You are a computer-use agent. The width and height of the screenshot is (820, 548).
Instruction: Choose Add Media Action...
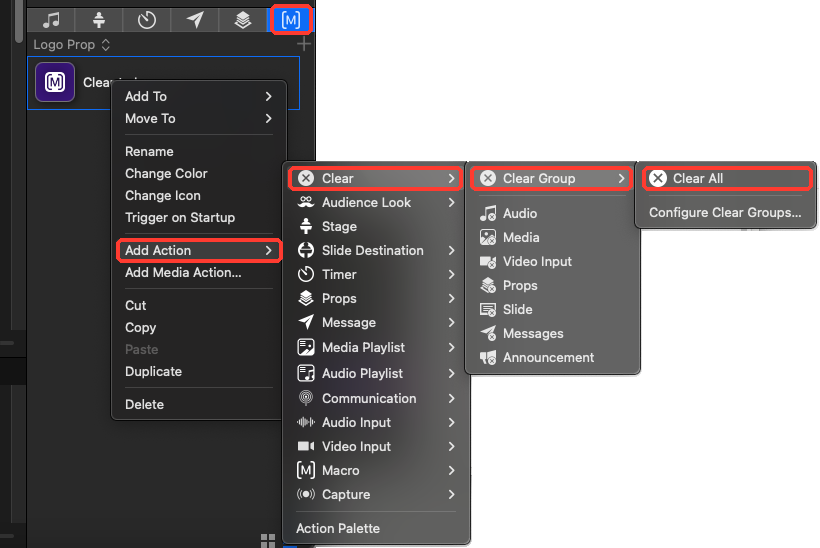coord(199,272)
